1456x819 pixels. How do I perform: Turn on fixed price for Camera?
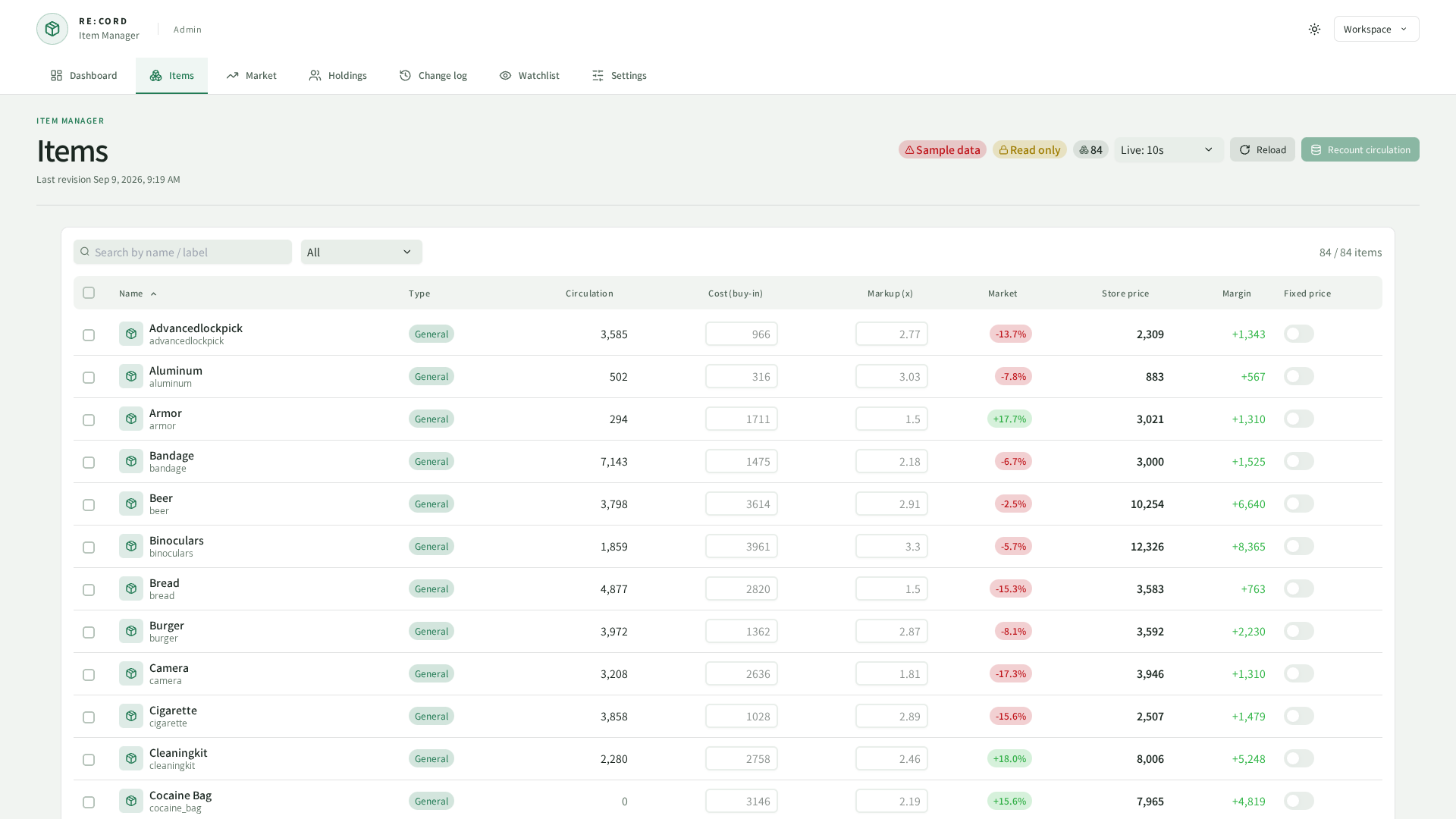tap(1298, 673)
